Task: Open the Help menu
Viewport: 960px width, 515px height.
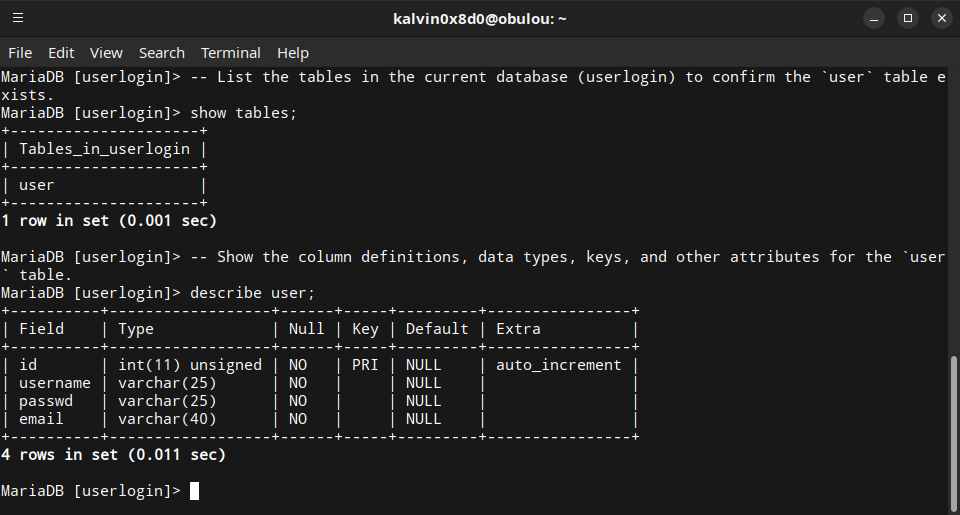Action: 293,53
